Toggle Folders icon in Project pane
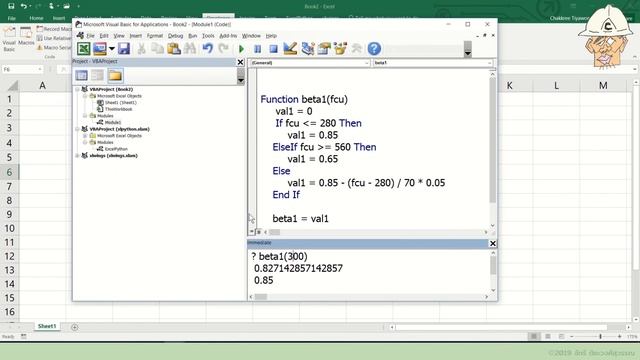The height and width of the screenshot is (360, 640). [x=115, y=75]
